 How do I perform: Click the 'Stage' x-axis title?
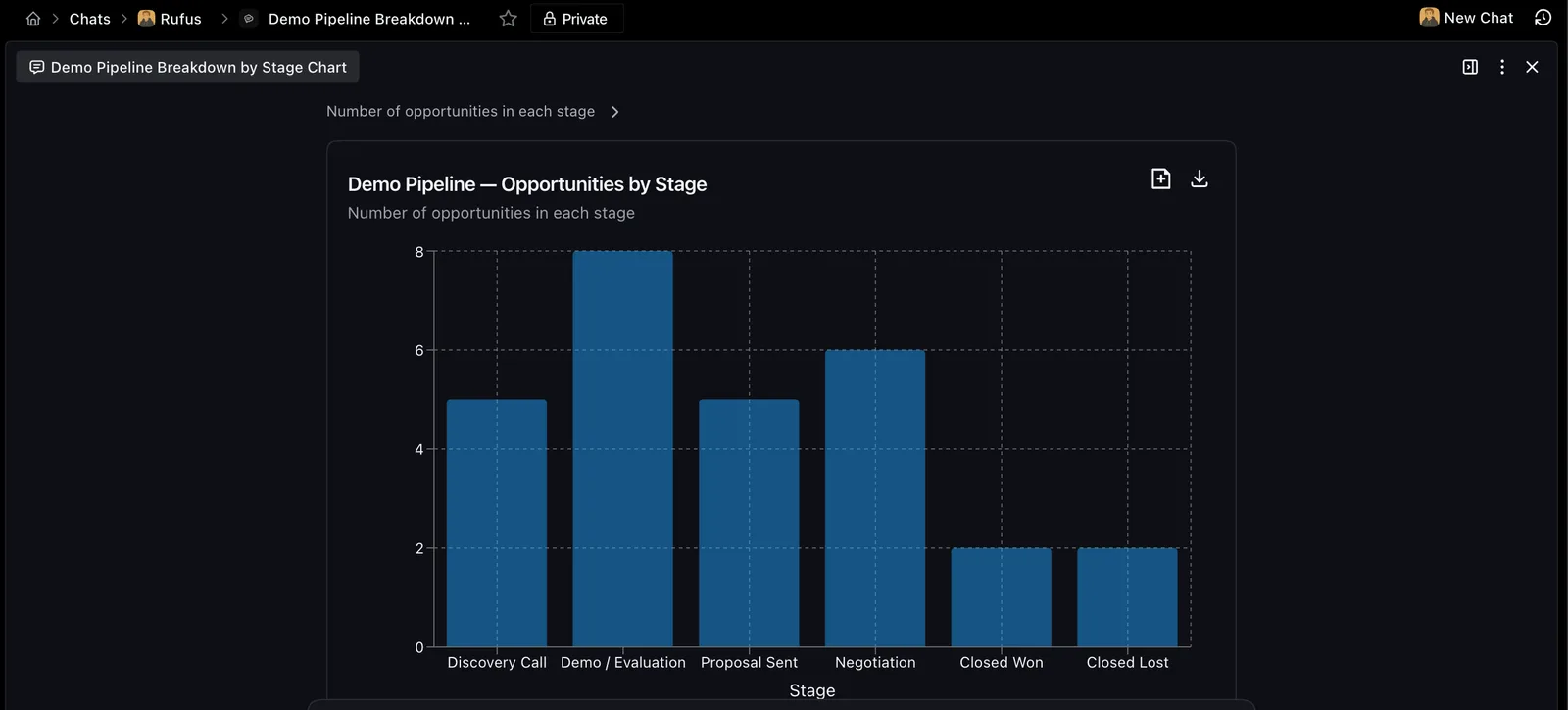(x=812, y=690)
